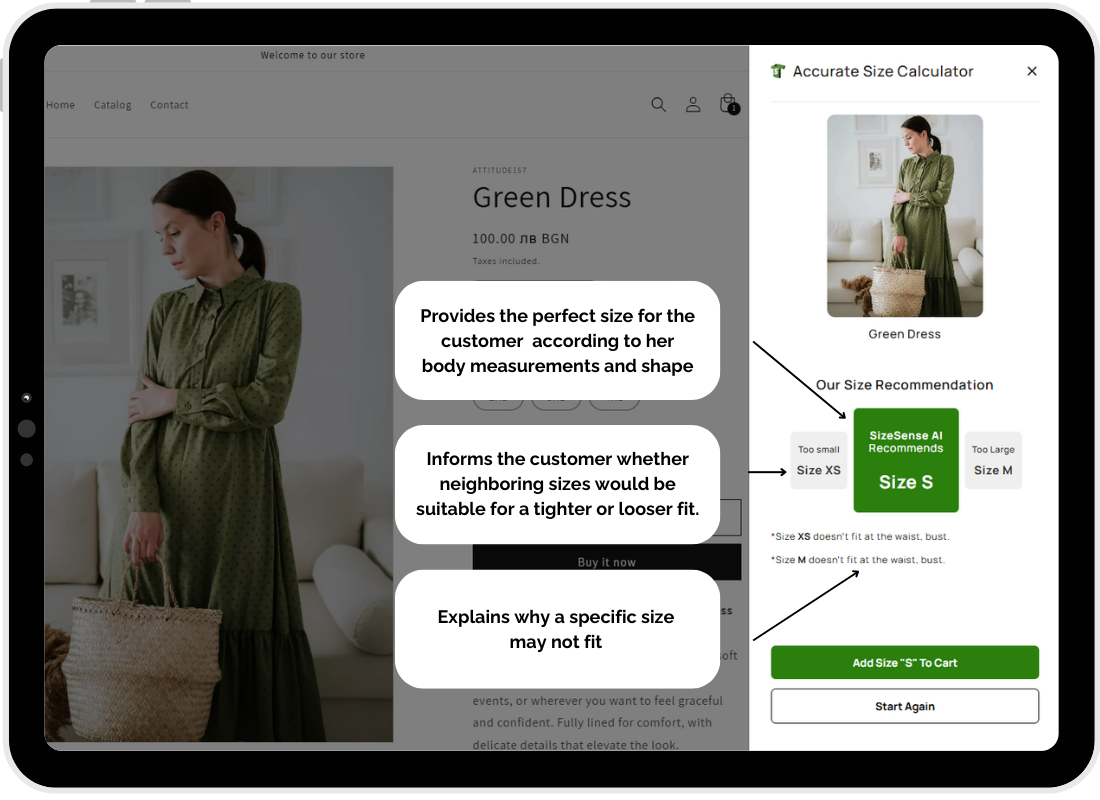Go to the Home menu link
The image size is (1100, 800).
(x=60, y=105)
